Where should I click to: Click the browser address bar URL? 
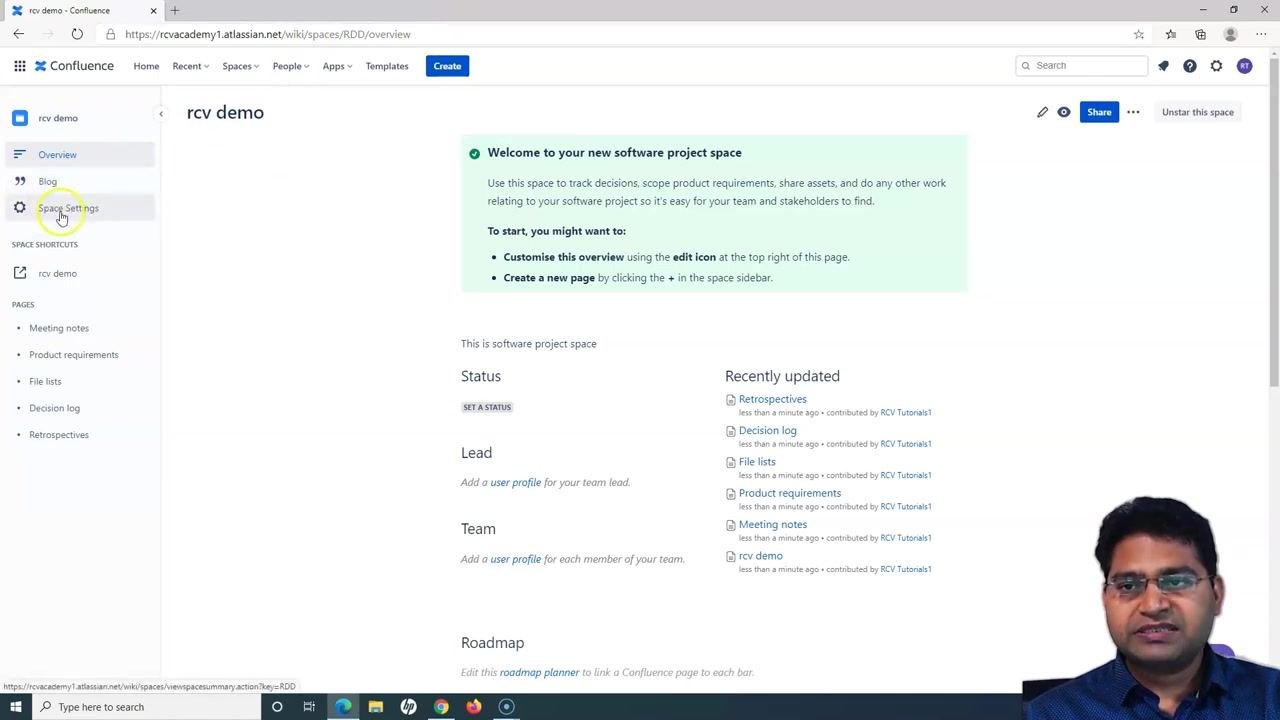268,34
